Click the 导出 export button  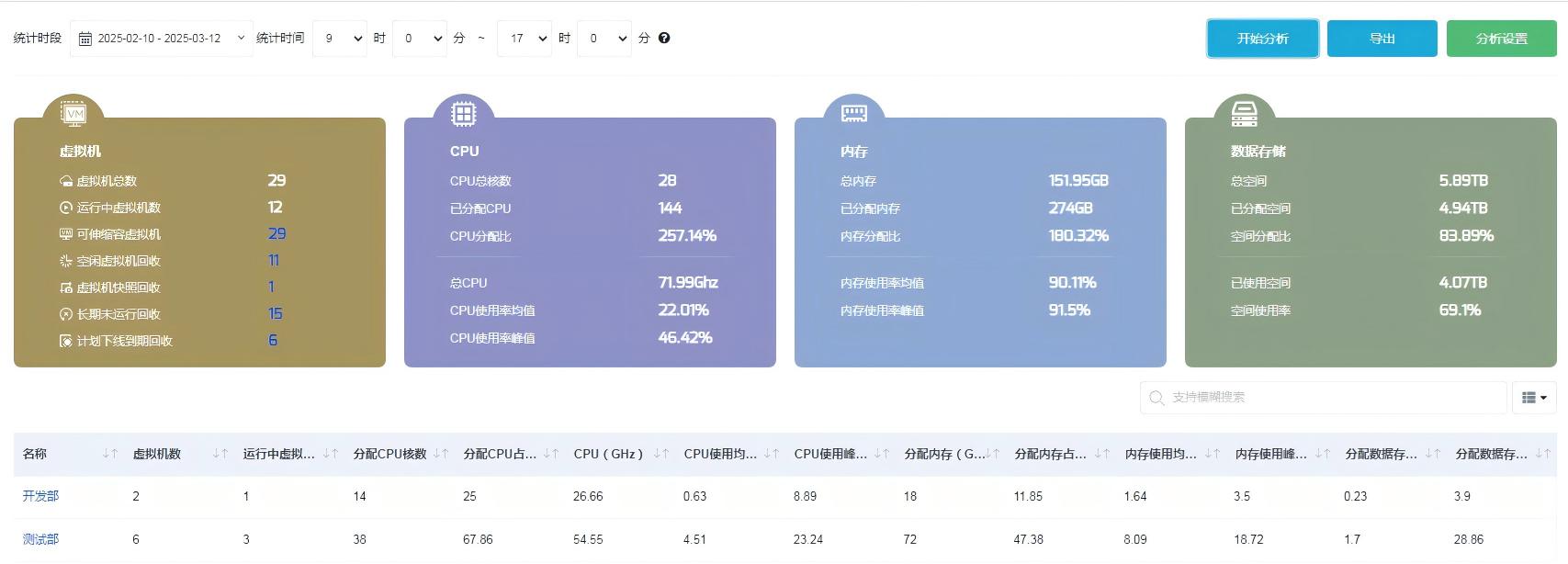tap(1382, 39)
